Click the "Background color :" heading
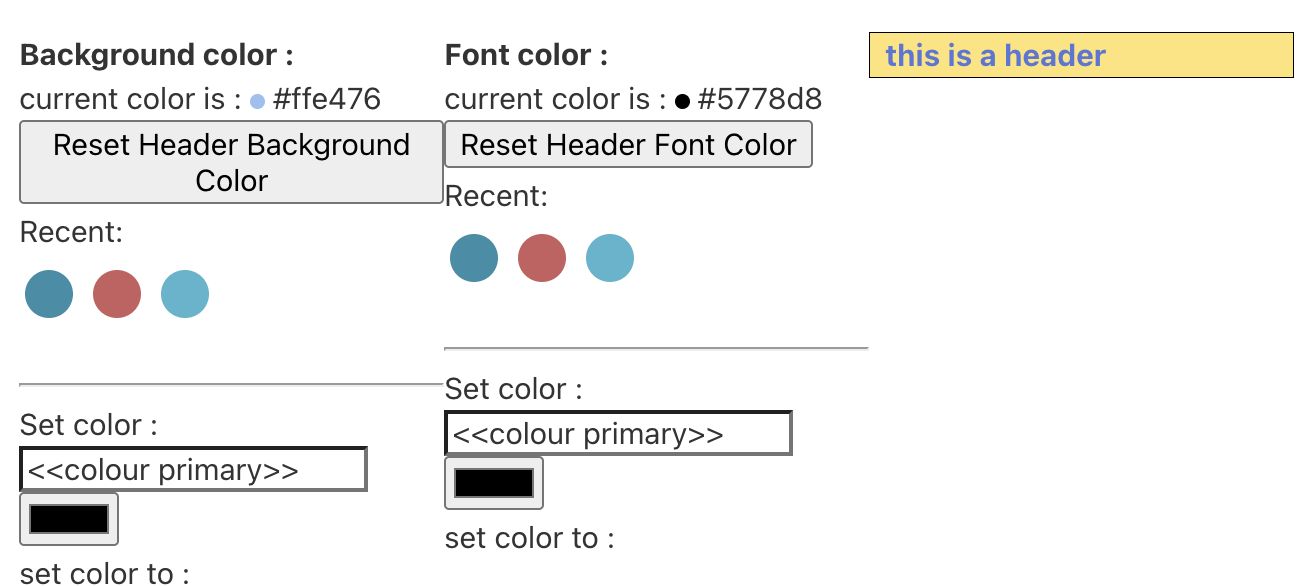This screenshot has height=586, width=1316. pyautogui.click(x=157, y=55)
